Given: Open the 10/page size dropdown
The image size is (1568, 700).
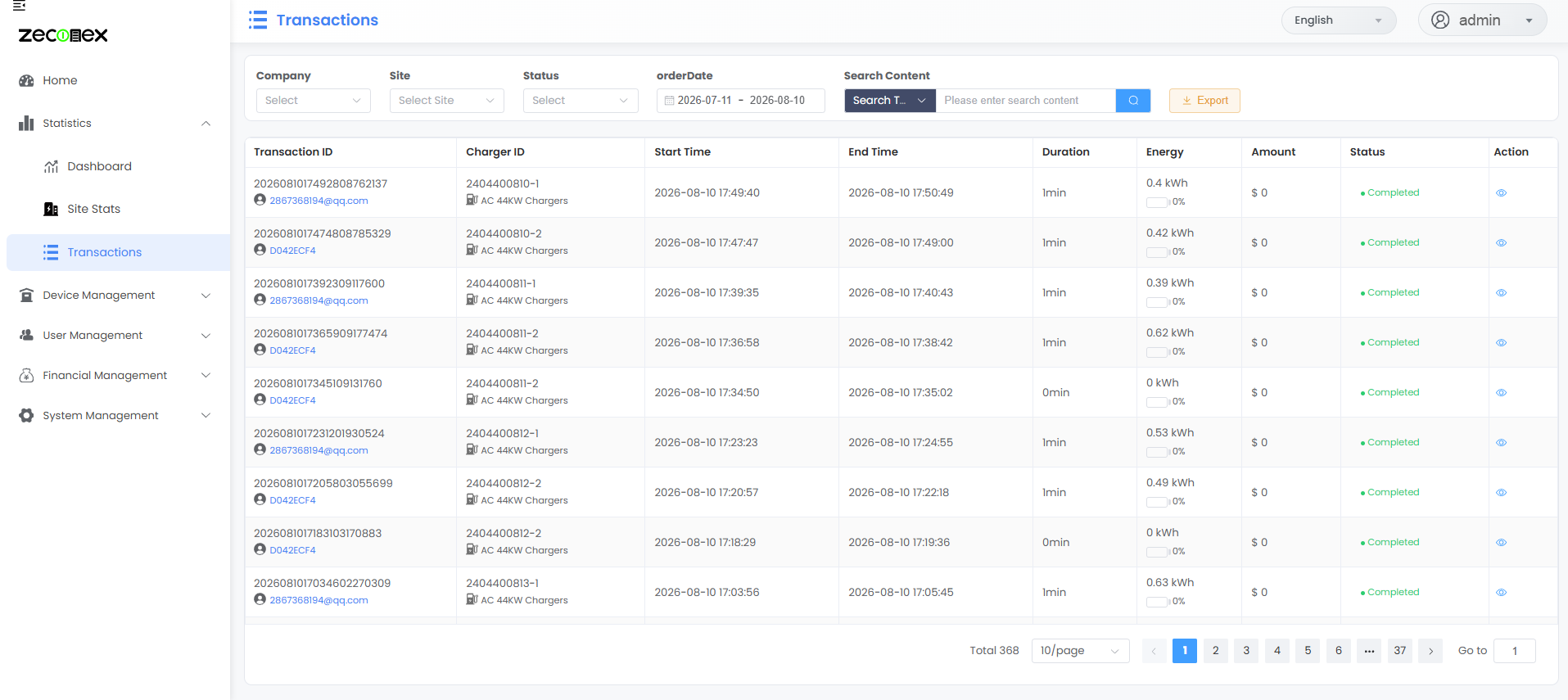Looking at the screenshot, I should click(x=1080, y=651).
